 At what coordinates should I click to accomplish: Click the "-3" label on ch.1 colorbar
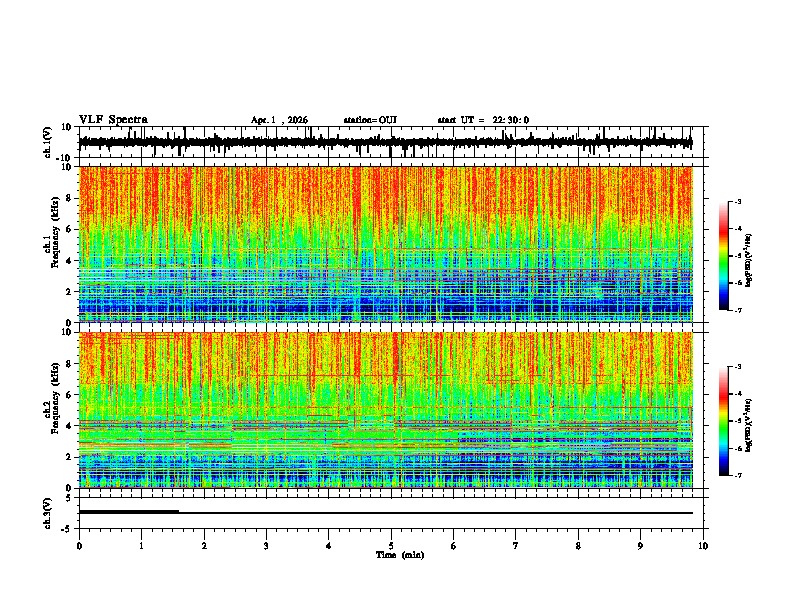(x=737, y=201)
